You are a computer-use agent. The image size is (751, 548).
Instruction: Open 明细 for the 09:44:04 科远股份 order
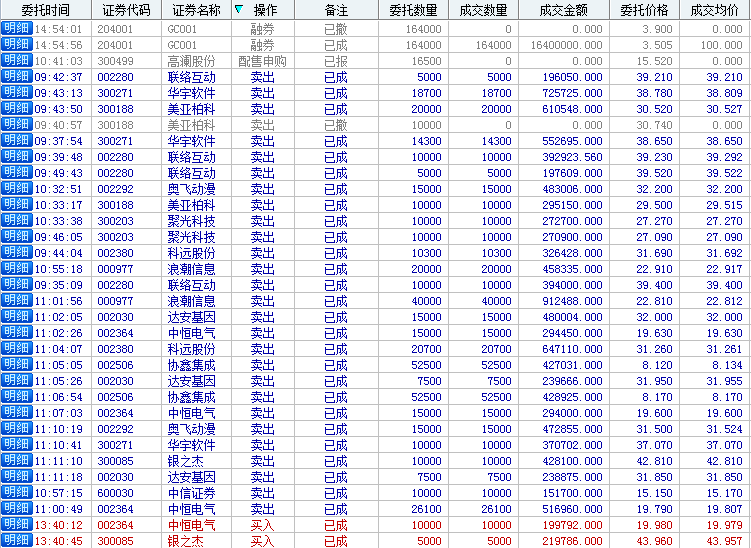click(x=17, y=253)
